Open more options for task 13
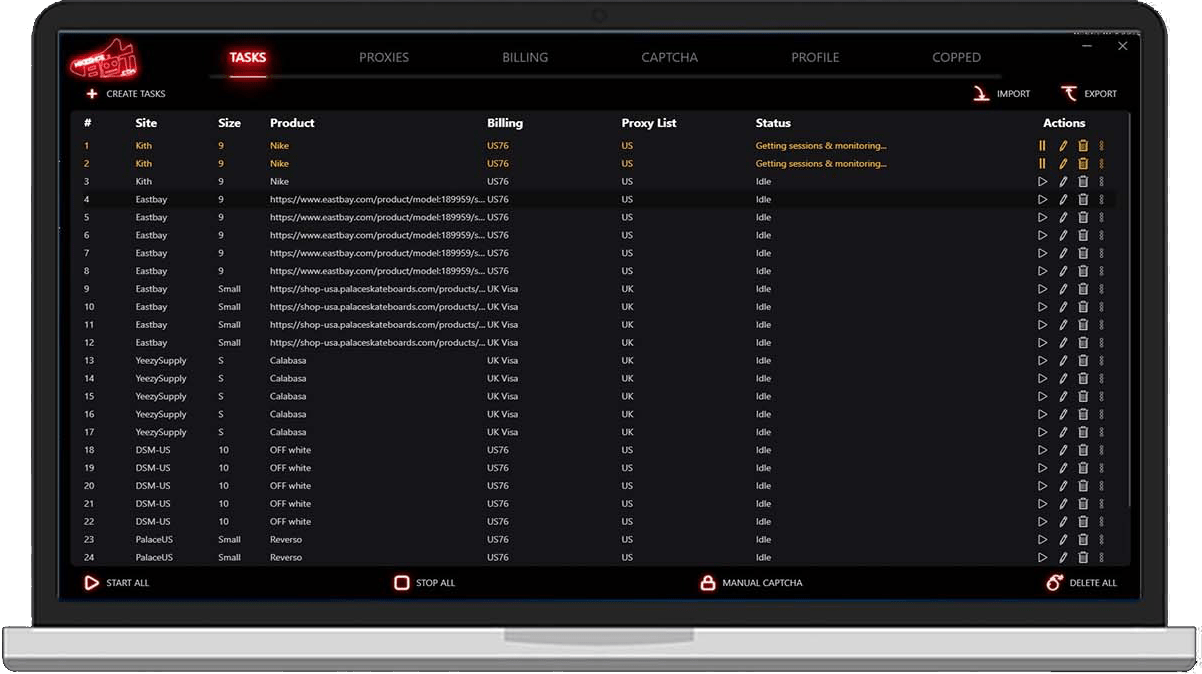Image resolution: width=1202 pixels, height=674 pixels. (x=1101, y=360)
